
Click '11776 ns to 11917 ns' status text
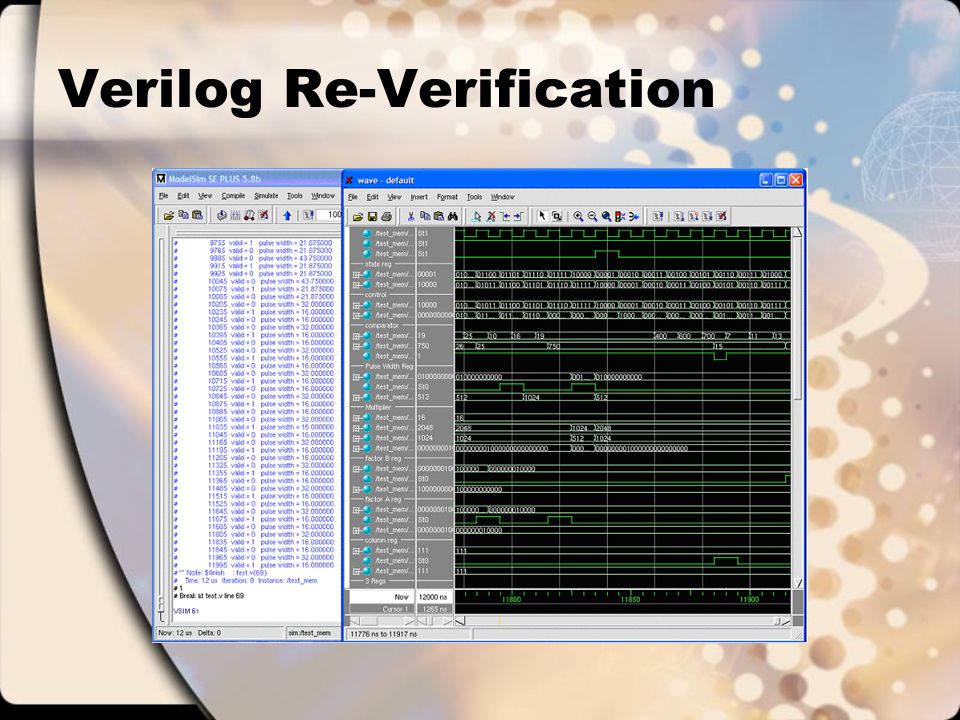pos(383,634)
